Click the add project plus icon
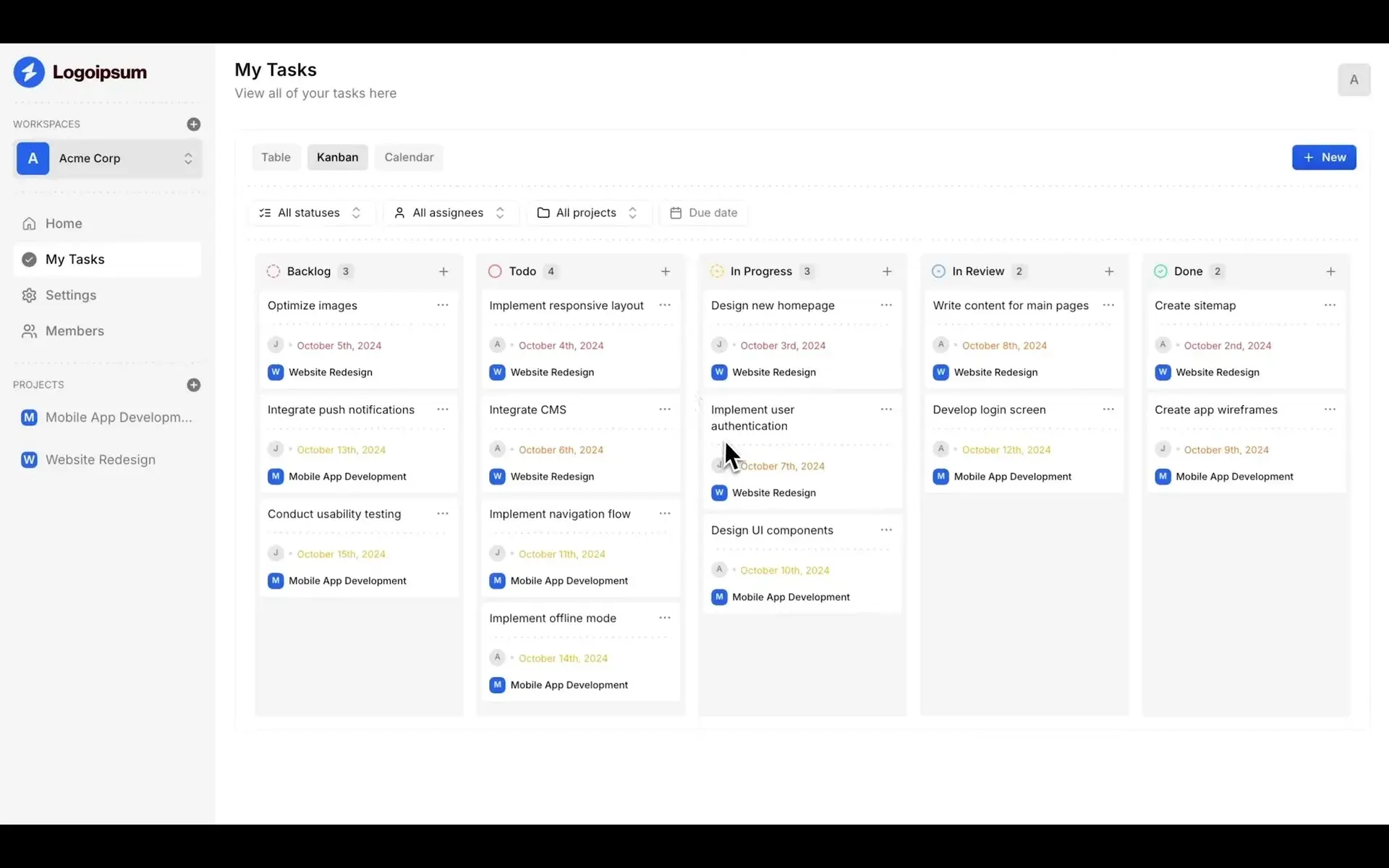 tap(193, 385)
